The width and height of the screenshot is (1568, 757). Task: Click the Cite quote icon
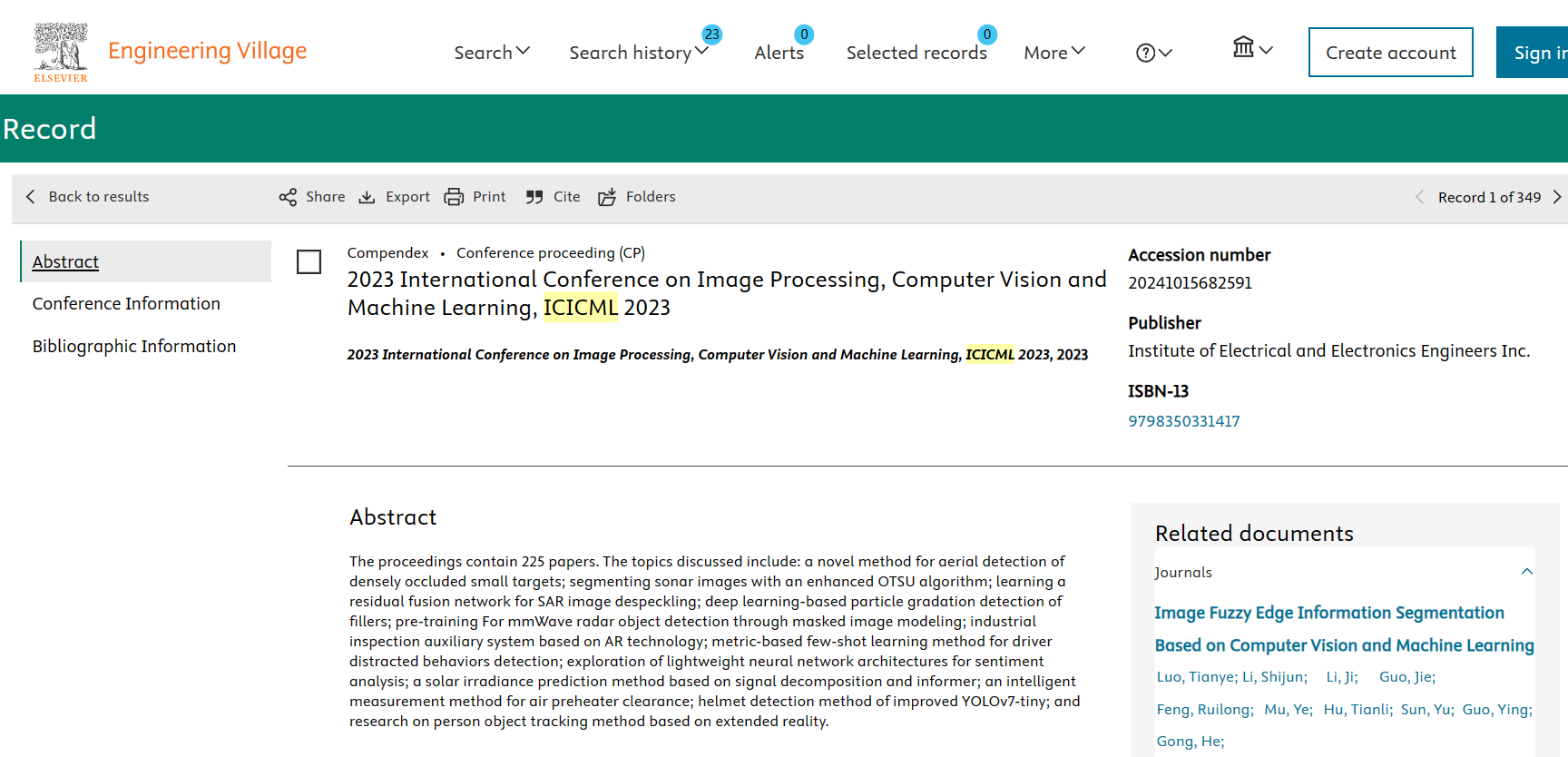534,197
